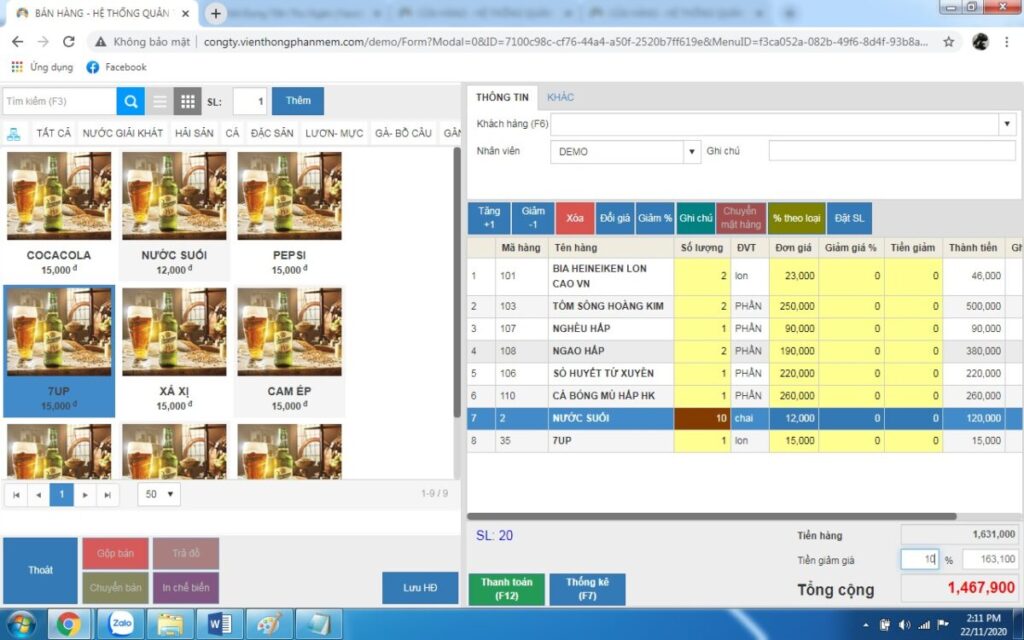
Task: Filter by GÀ- BỒ CÂU category
Action: (x=404, y=133)
